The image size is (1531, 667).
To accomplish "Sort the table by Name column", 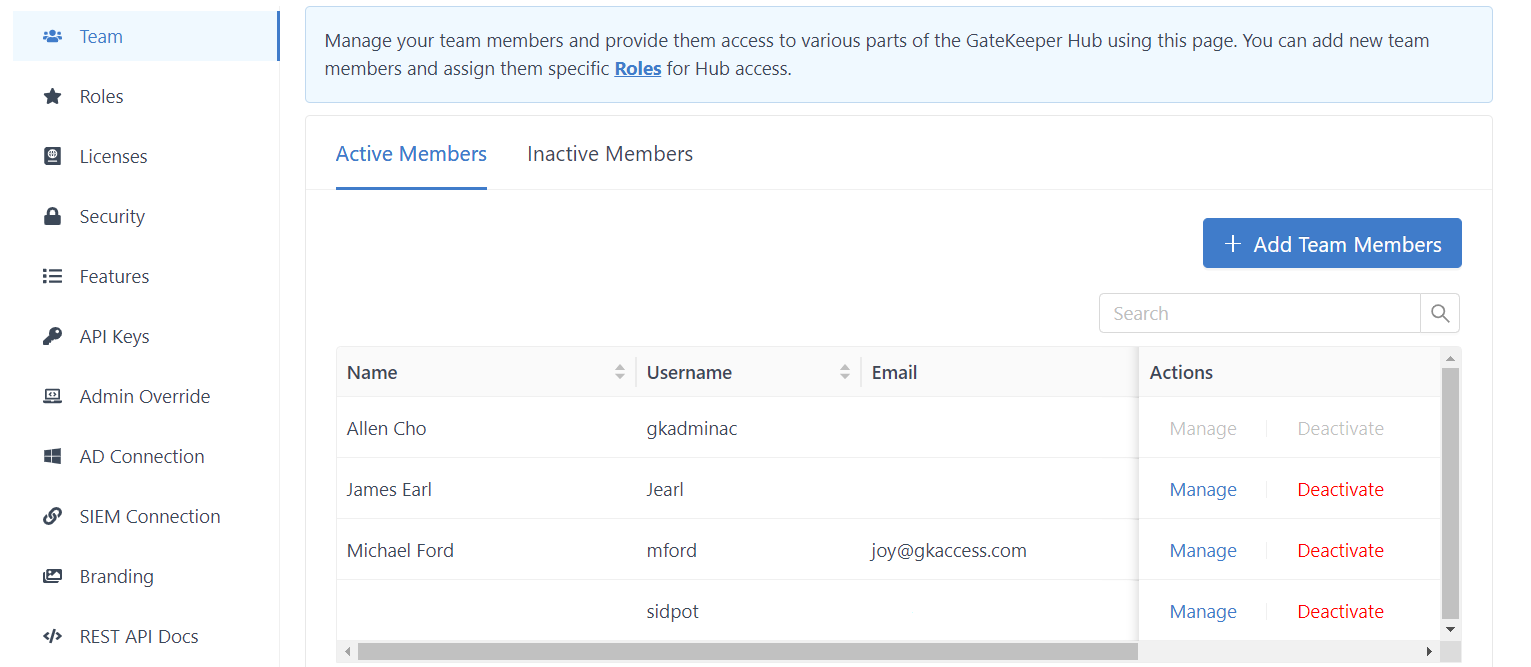I will pyautogui.click(x=620, y=372).
